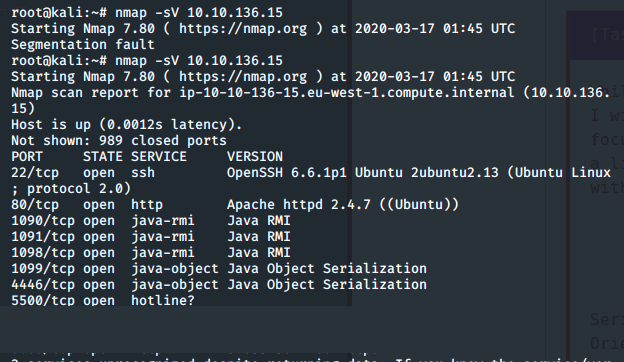Click the SERVICE column header

(159, 157)
